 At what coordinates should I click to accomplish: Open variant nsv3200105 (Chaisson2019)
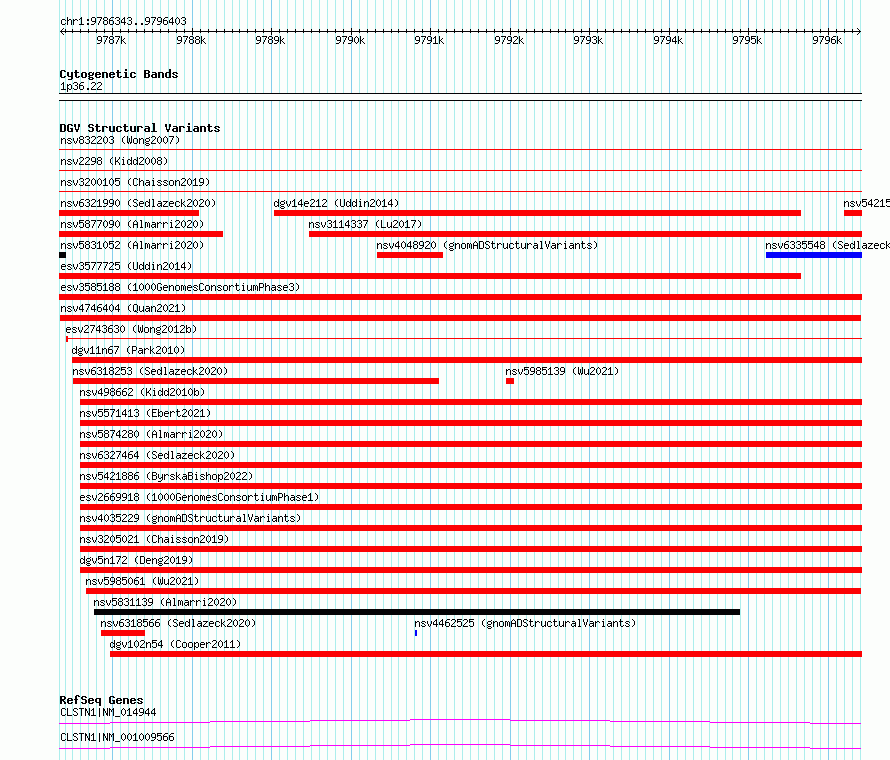click(135, 182)
